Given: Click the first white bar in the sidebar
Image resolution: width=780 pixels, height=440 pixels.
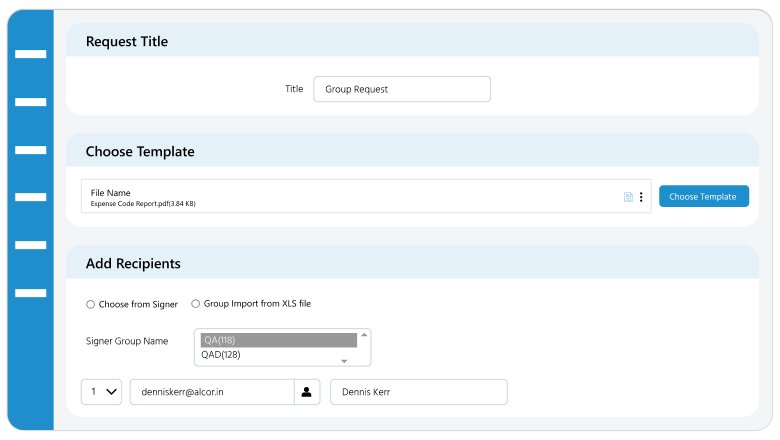Looking at the screenshot, I should (31, 54).
